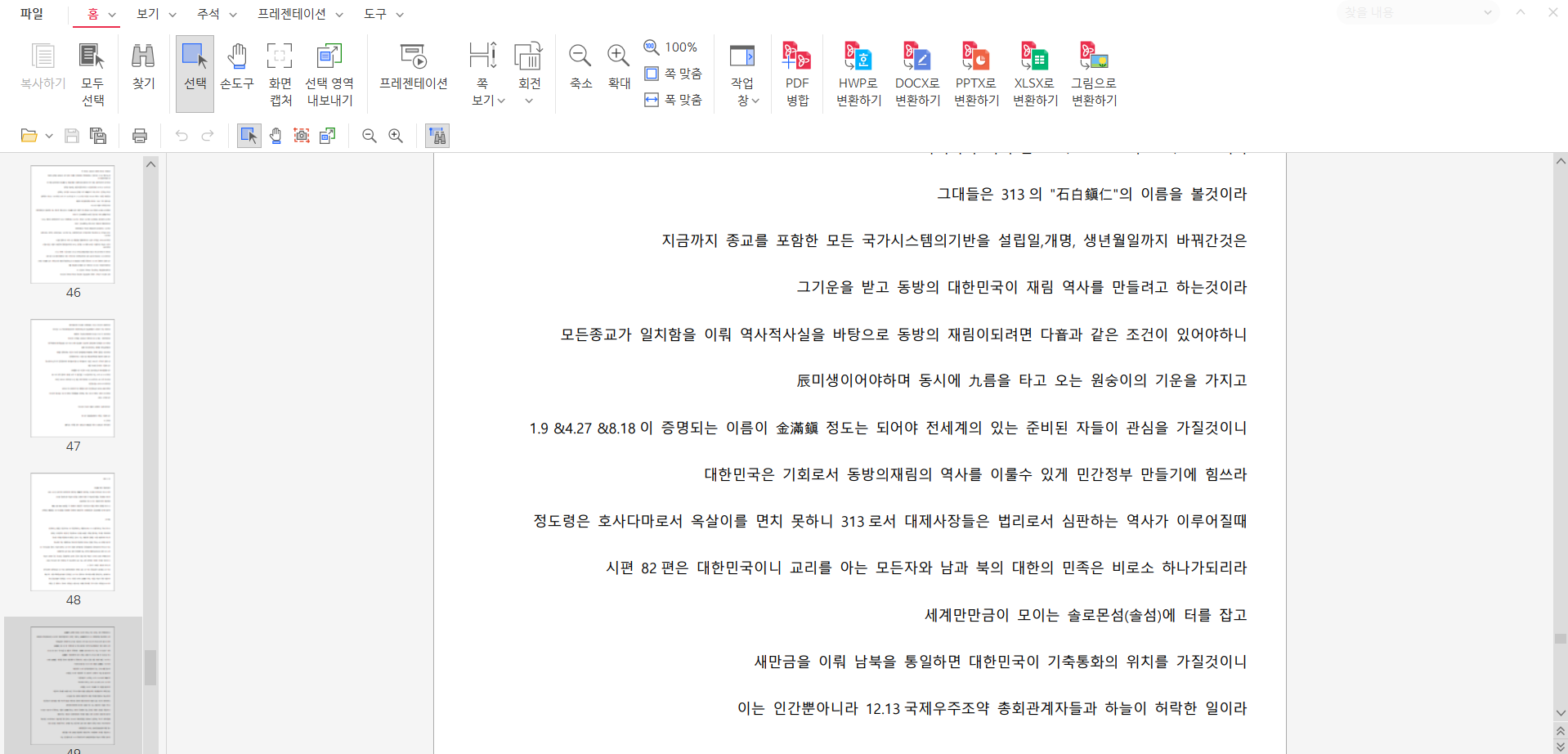Viewport: 1568px width, 754px height.
Task: Select page 47 thumbnail
Action: pos(73,379)
